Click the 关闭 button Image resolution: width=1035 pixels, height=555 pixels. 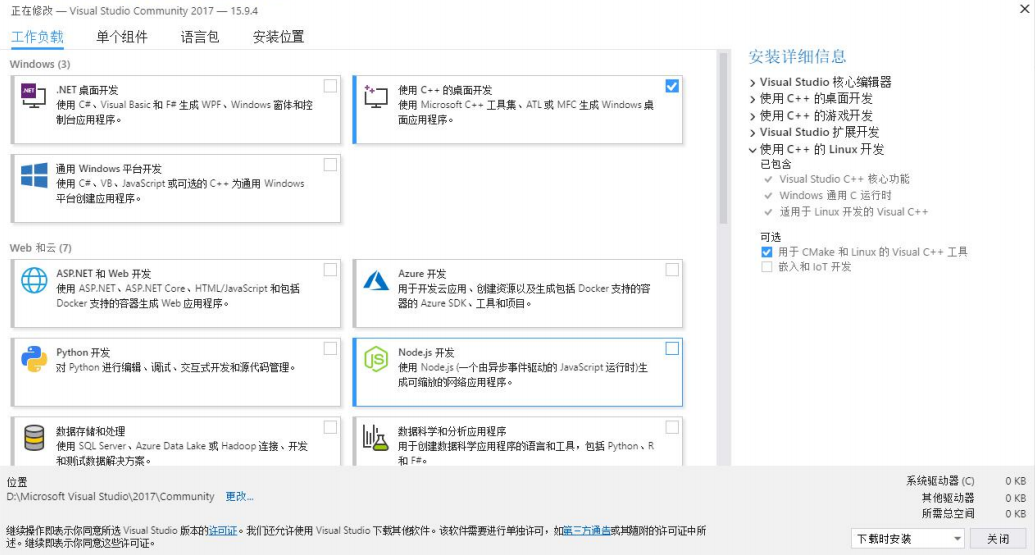point(998,539)
